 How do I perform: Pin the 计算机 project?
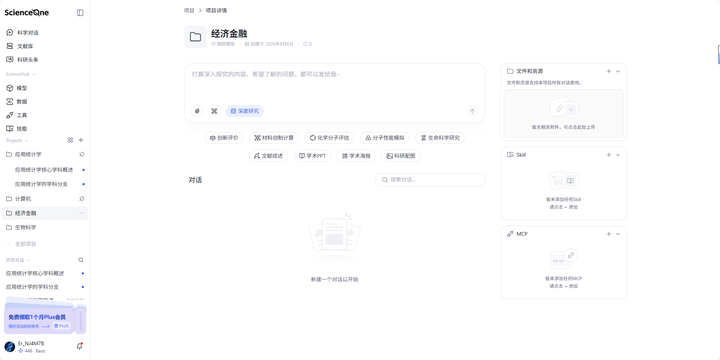(81, 199)
